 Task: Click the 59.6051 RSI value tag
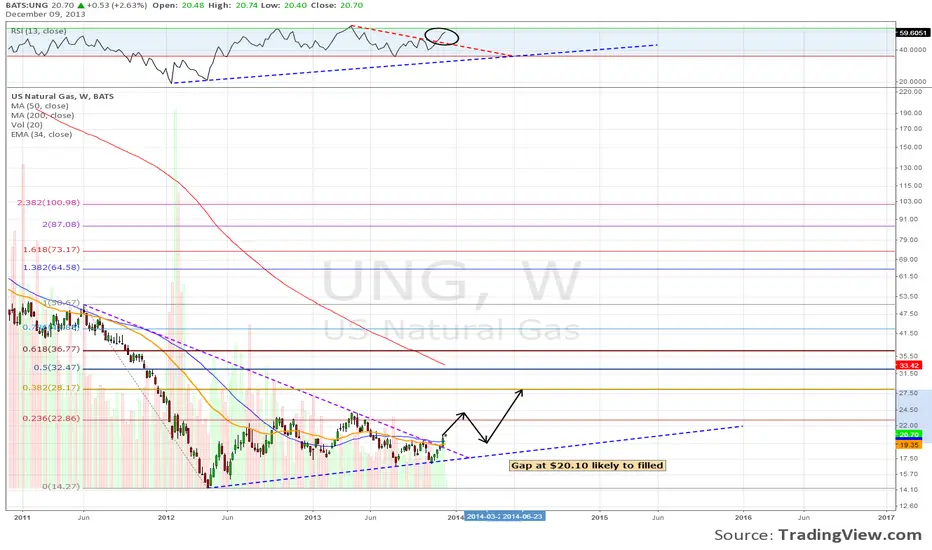(x=914, y=33)
